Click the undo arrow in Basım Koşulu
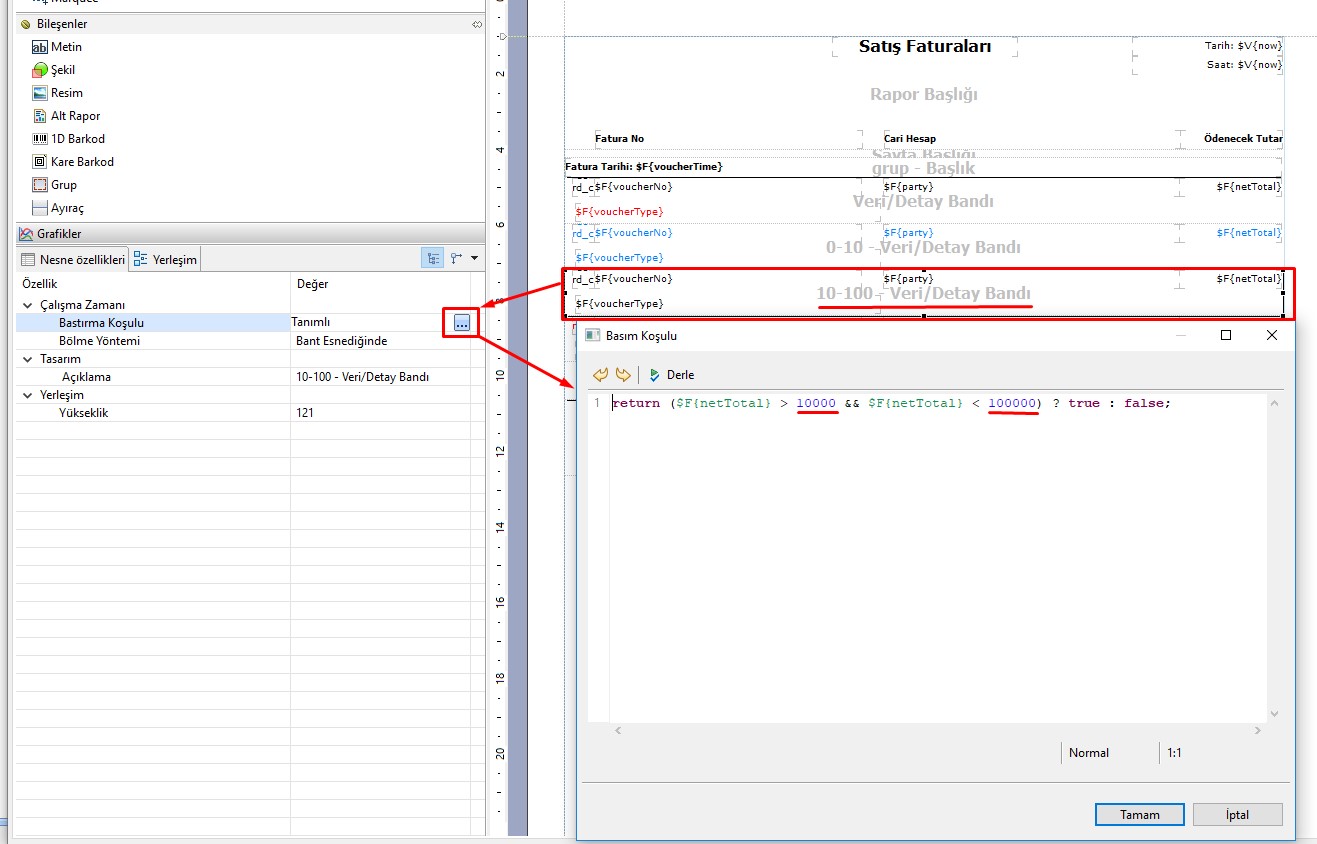 601,375
